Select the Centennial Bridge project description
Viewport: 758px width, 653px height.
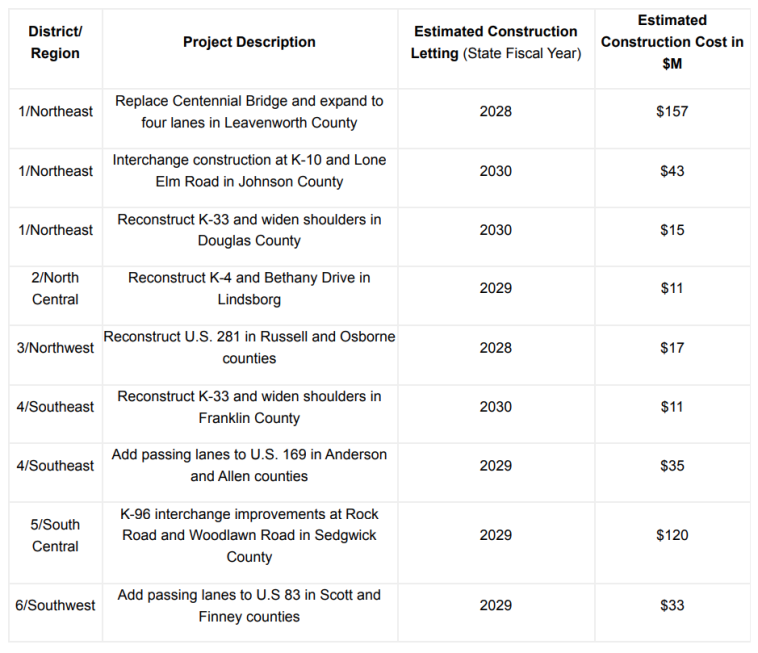coord(249,112)
